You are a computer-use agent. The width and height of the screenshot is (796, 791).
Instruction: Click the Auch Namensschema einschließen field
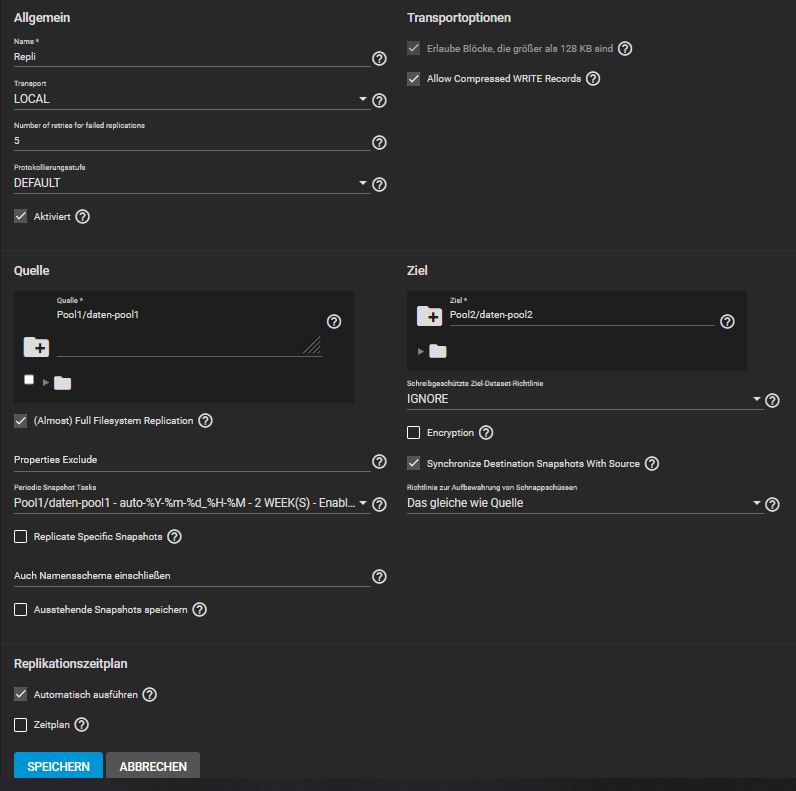[191, 576]
